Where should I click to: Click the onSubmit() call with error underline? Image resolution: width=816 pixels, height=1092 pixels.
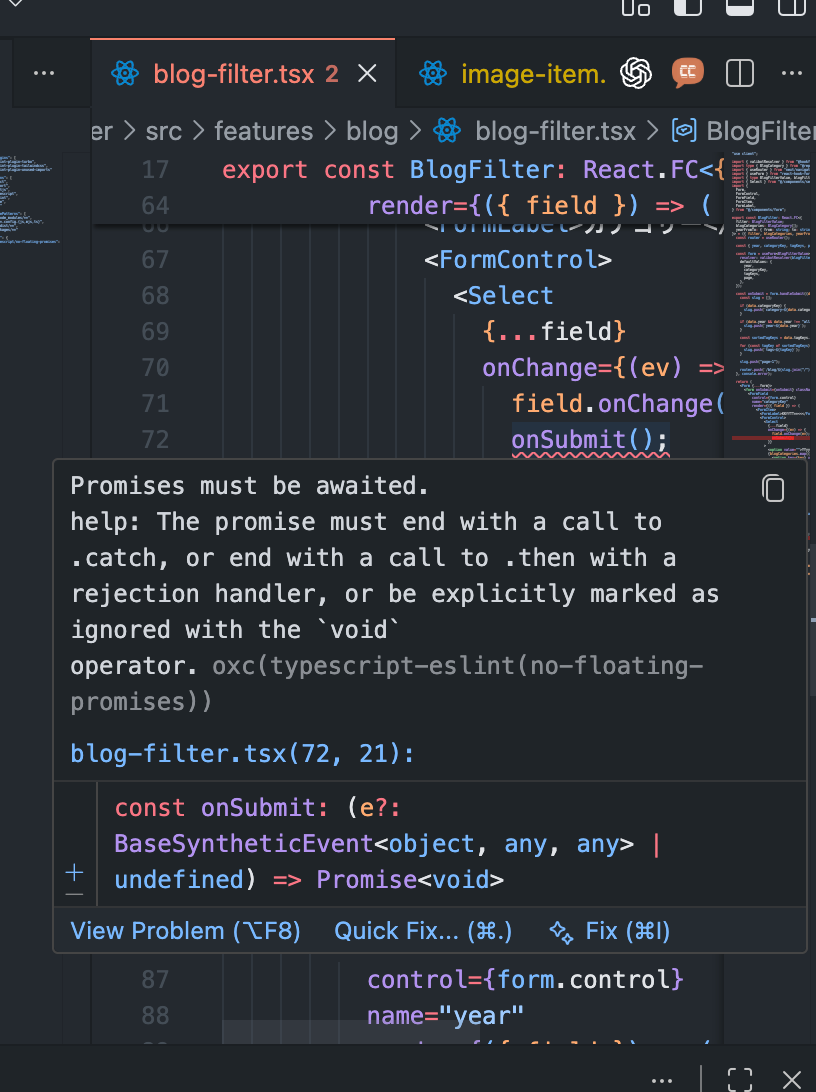[x=590, y=440]
